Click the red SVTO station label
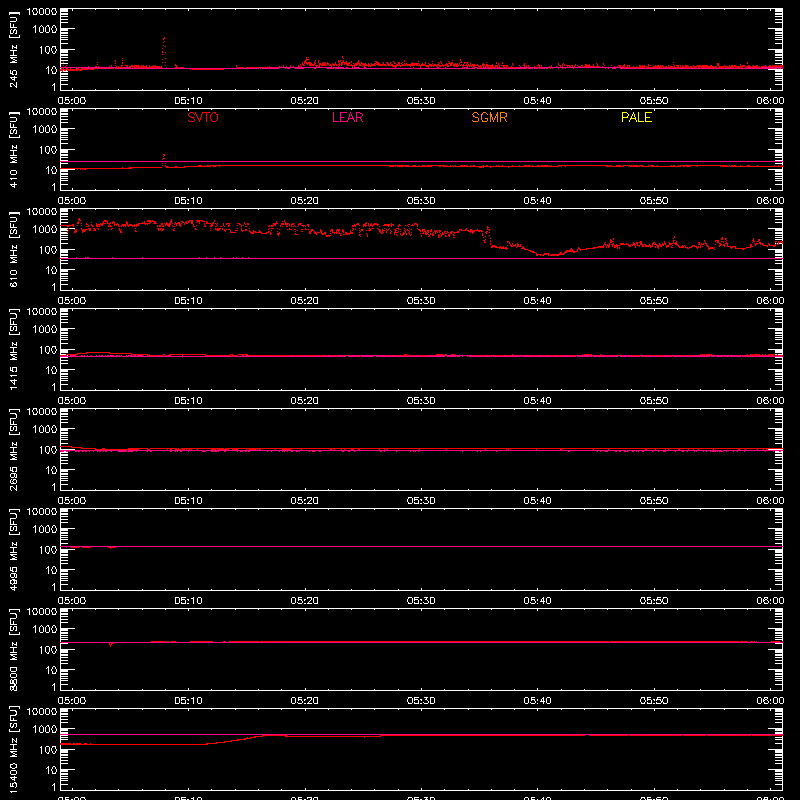Screen dimensions: 800x800 coord(203,117)
